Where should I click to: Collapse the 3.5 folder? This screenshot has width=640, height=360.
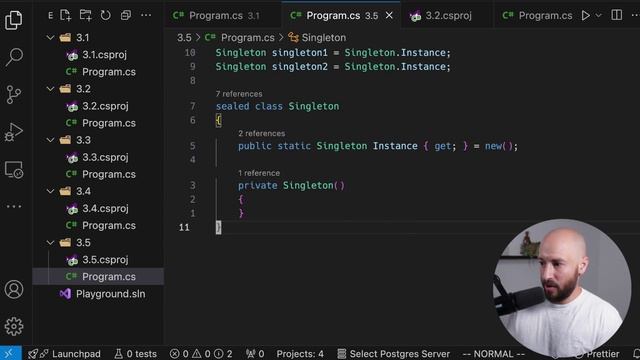click(x=50, y=242)
